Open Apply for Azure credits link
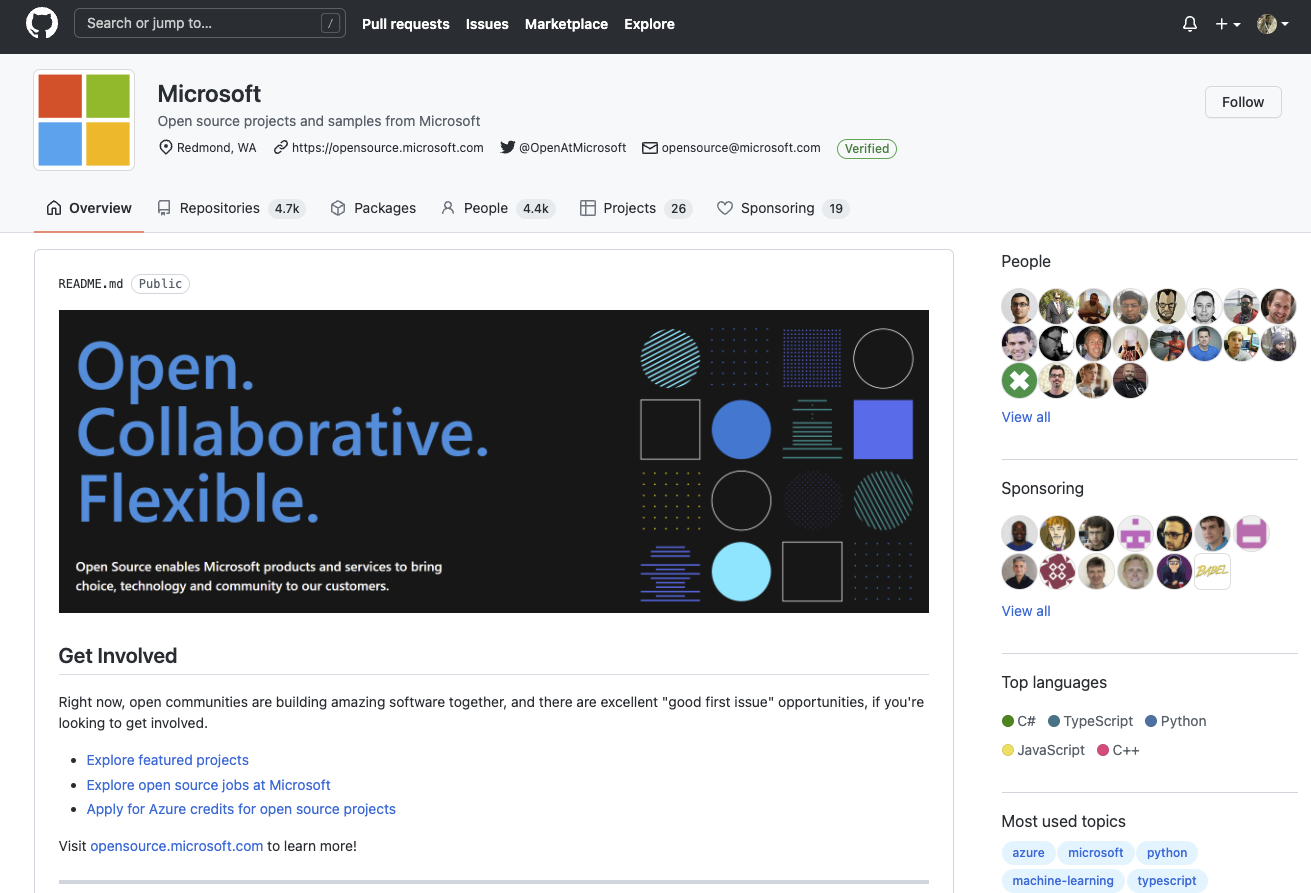 pos(241,809)
